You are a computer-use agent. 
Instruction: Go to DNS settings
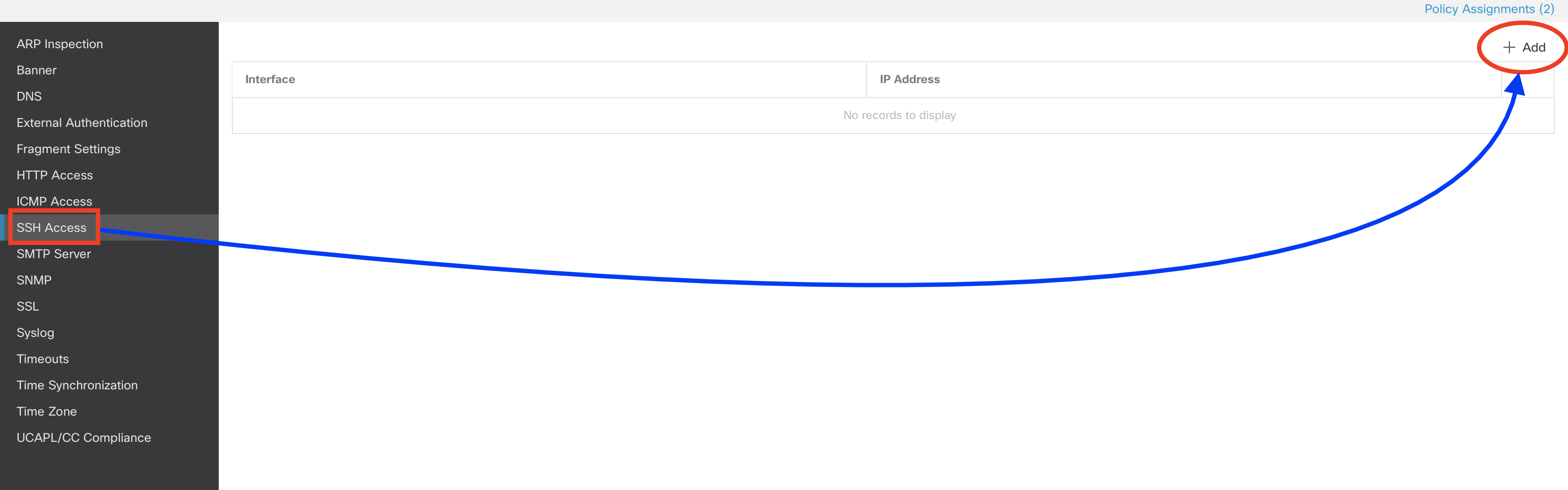point(29,96)
